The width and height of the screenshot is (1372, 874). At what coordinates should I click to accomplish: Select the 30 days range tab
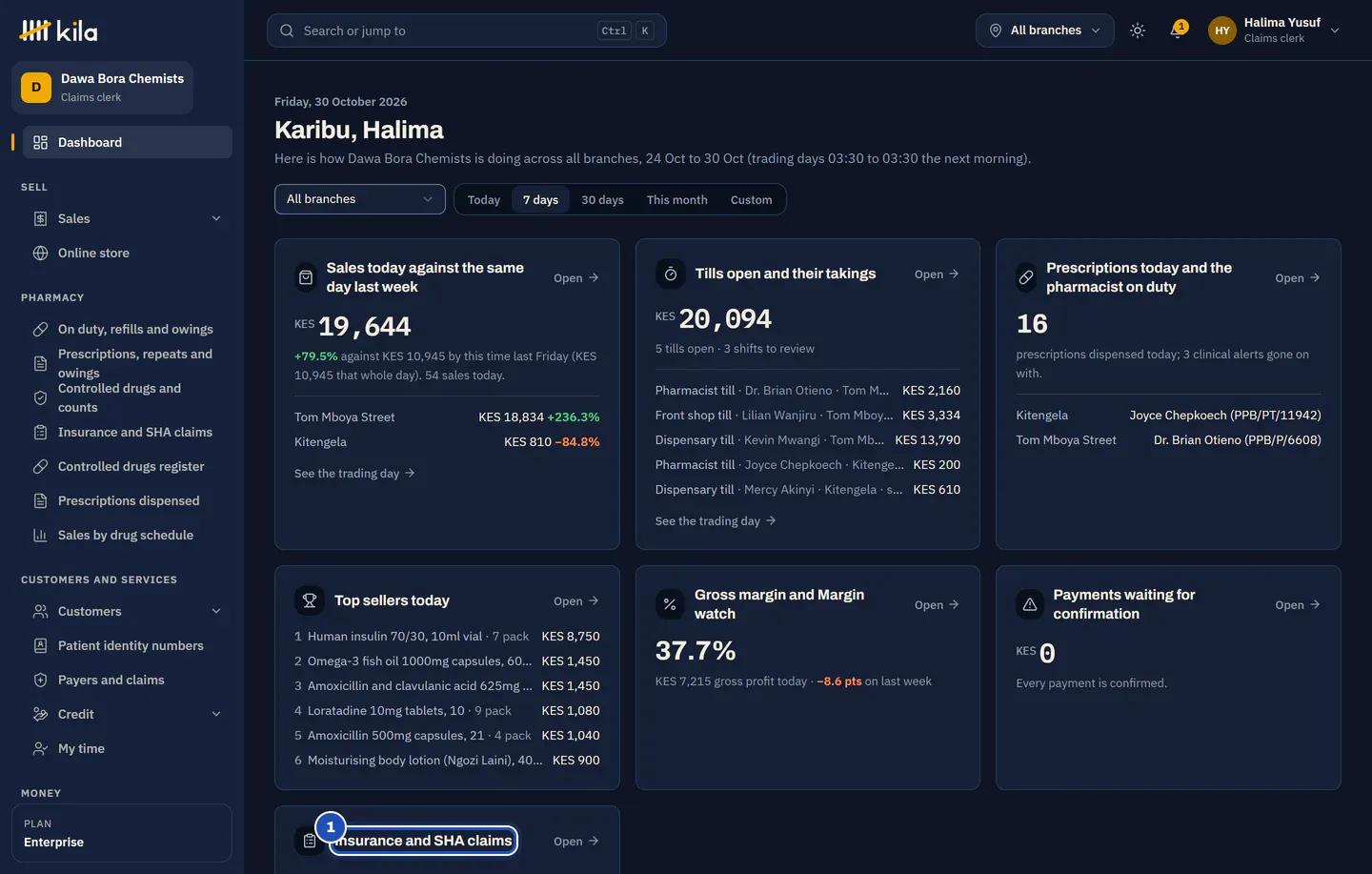click(602, 199)
